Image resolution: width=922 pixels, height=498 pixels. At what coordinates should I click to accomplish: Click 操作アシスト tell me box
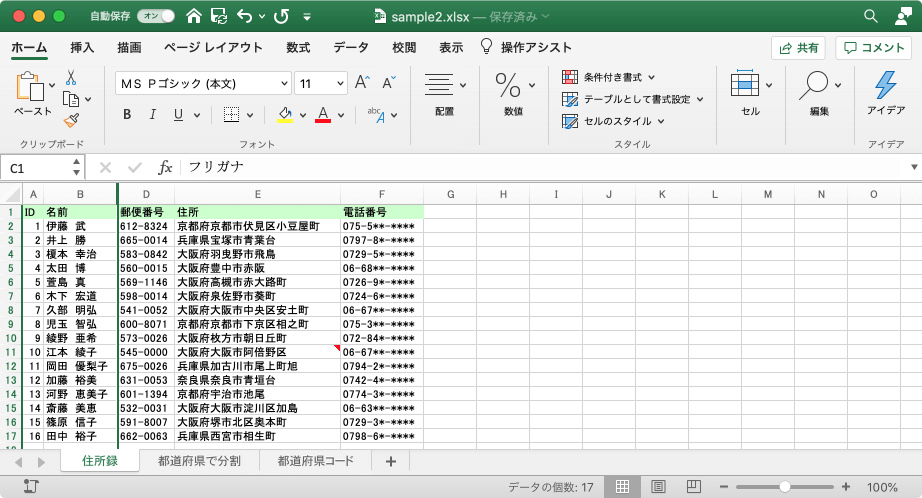527,48
